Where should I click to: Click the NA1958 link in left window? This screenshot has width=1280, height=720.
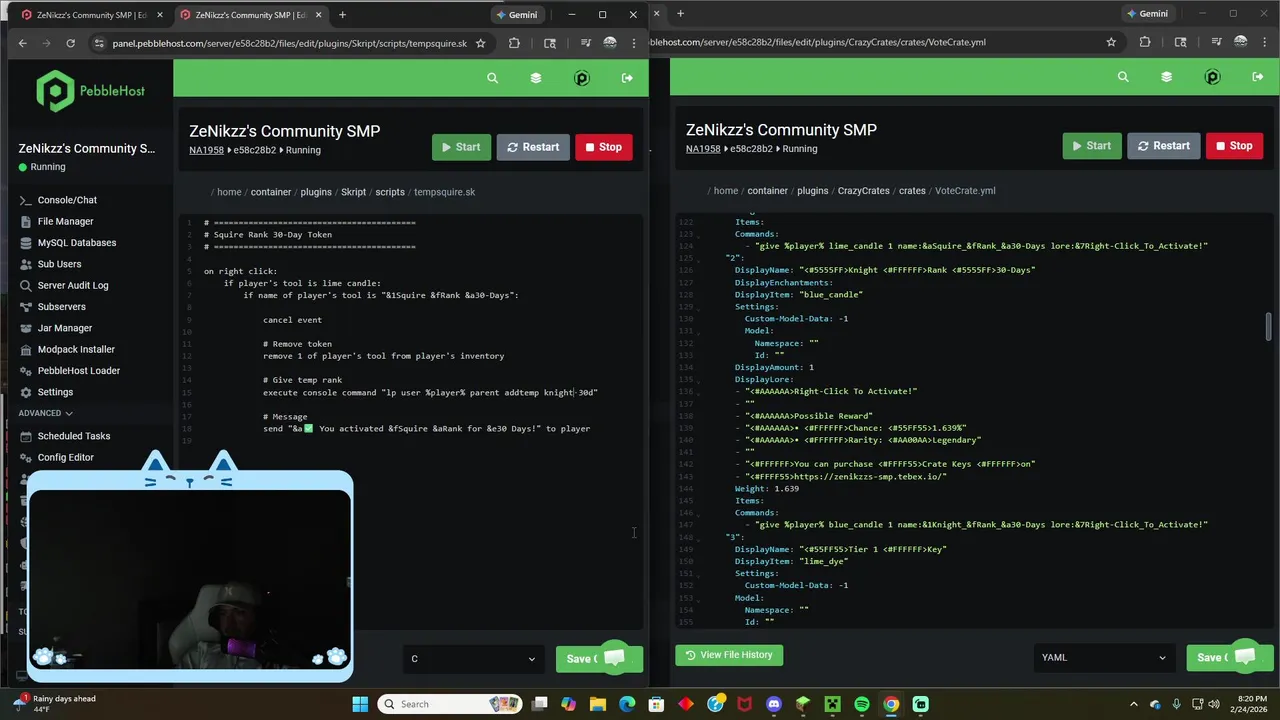point(206,150)
